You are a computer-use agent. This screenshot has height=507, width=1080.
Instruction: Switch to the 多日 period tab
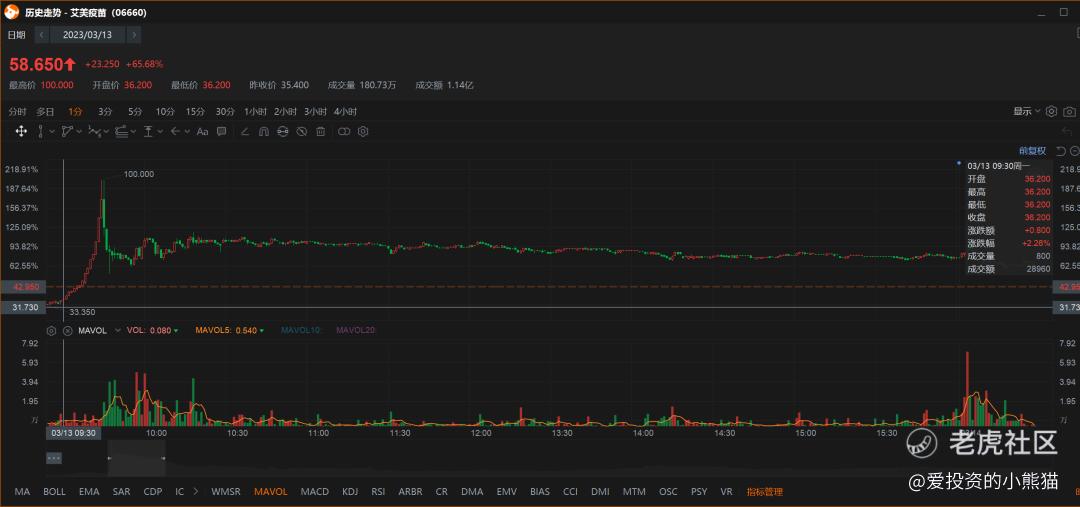[45, 112]
